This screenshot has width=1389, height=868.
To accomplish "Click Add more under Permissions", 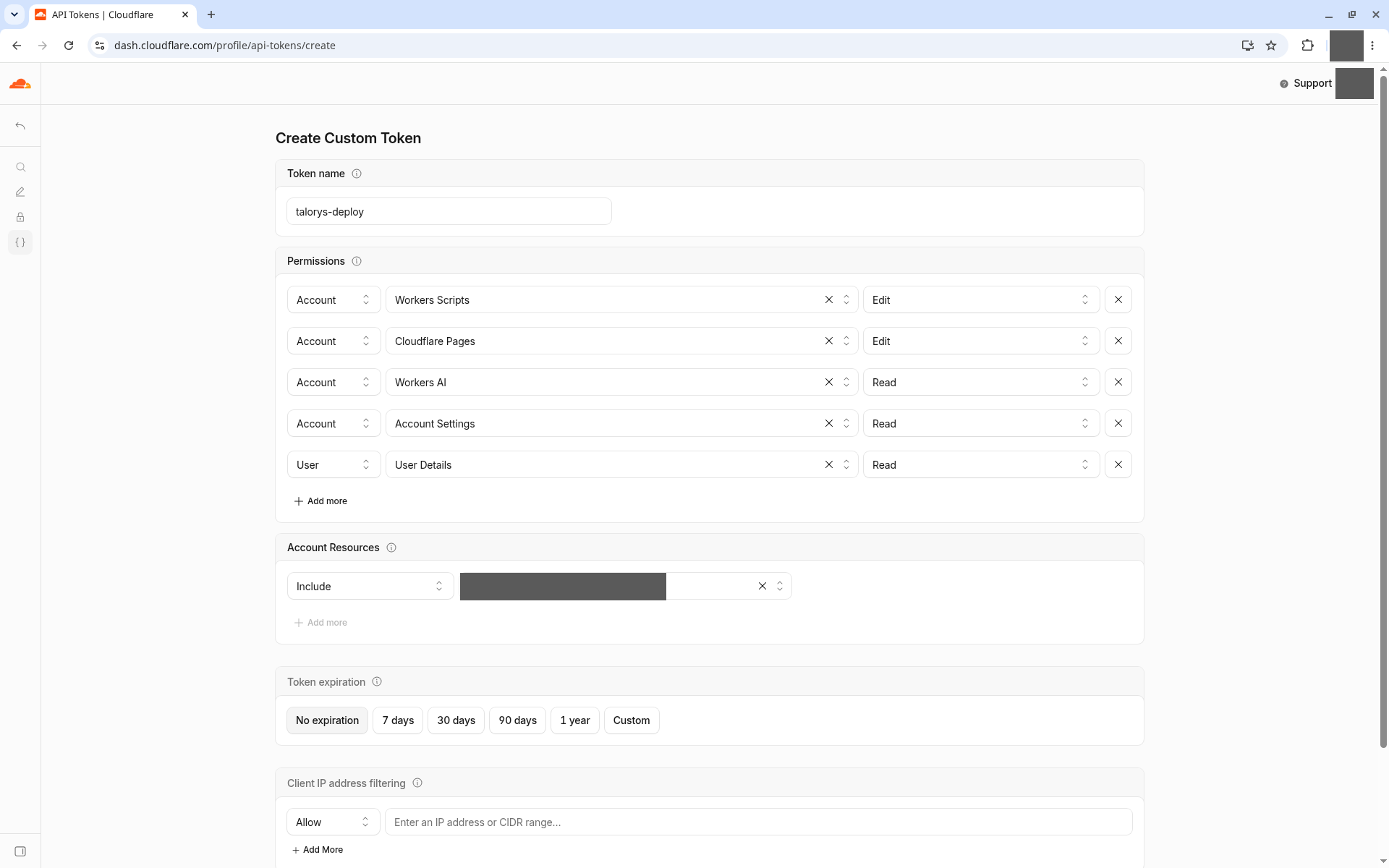I will pos(320,501).
